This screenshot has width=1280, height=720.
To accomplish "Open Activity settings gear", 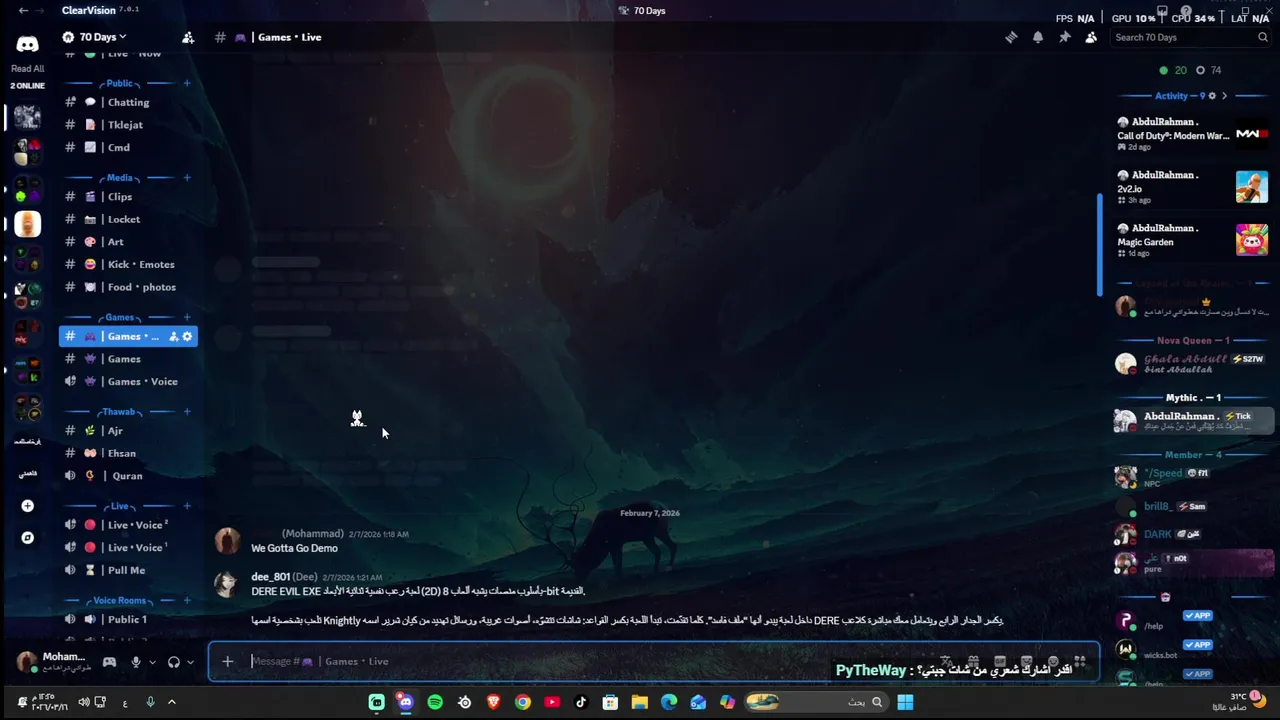I will pos(1212,96).
